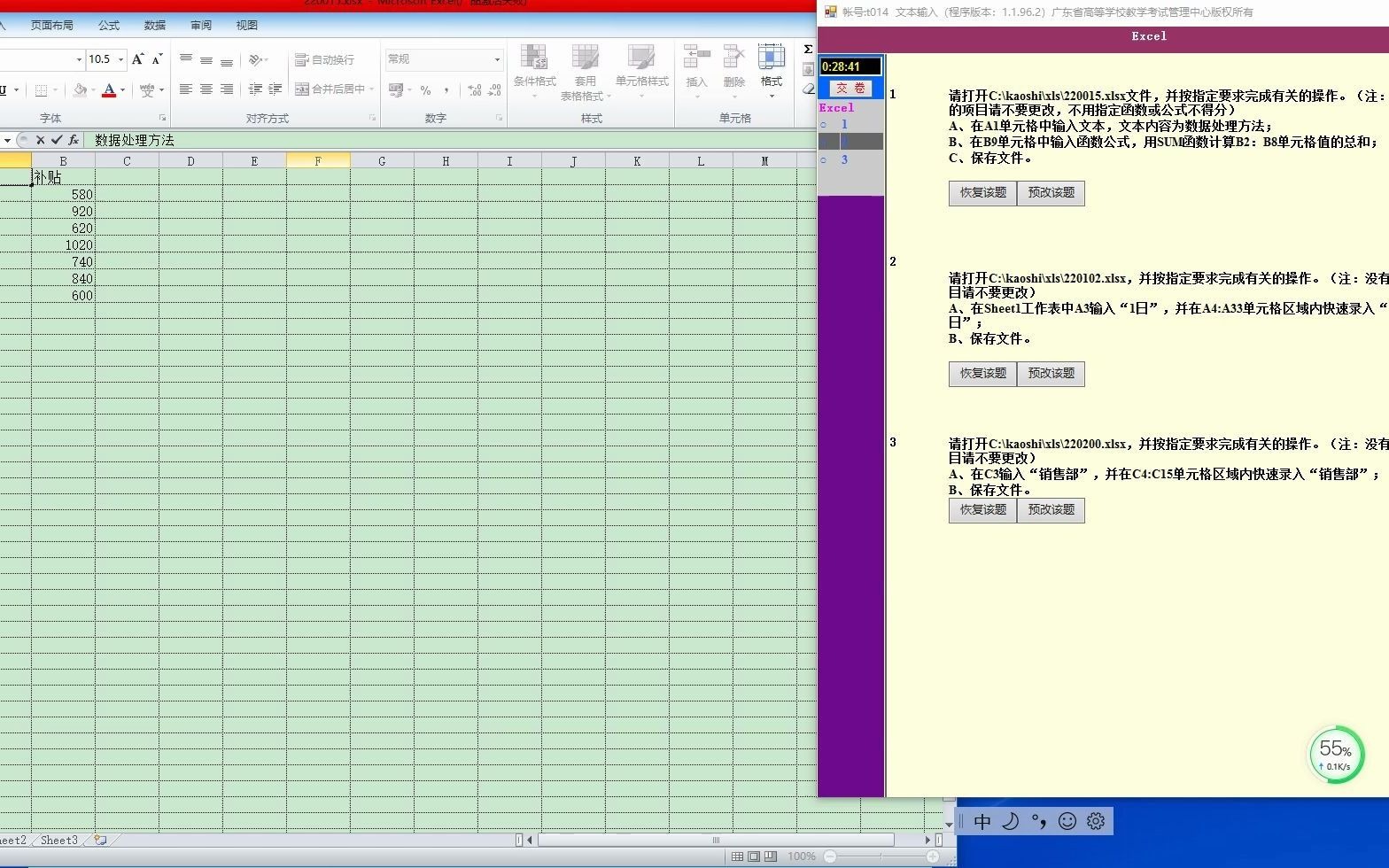Click the formula bar text 数据处理方法
1389x868 pixels.
coord(135,140)
